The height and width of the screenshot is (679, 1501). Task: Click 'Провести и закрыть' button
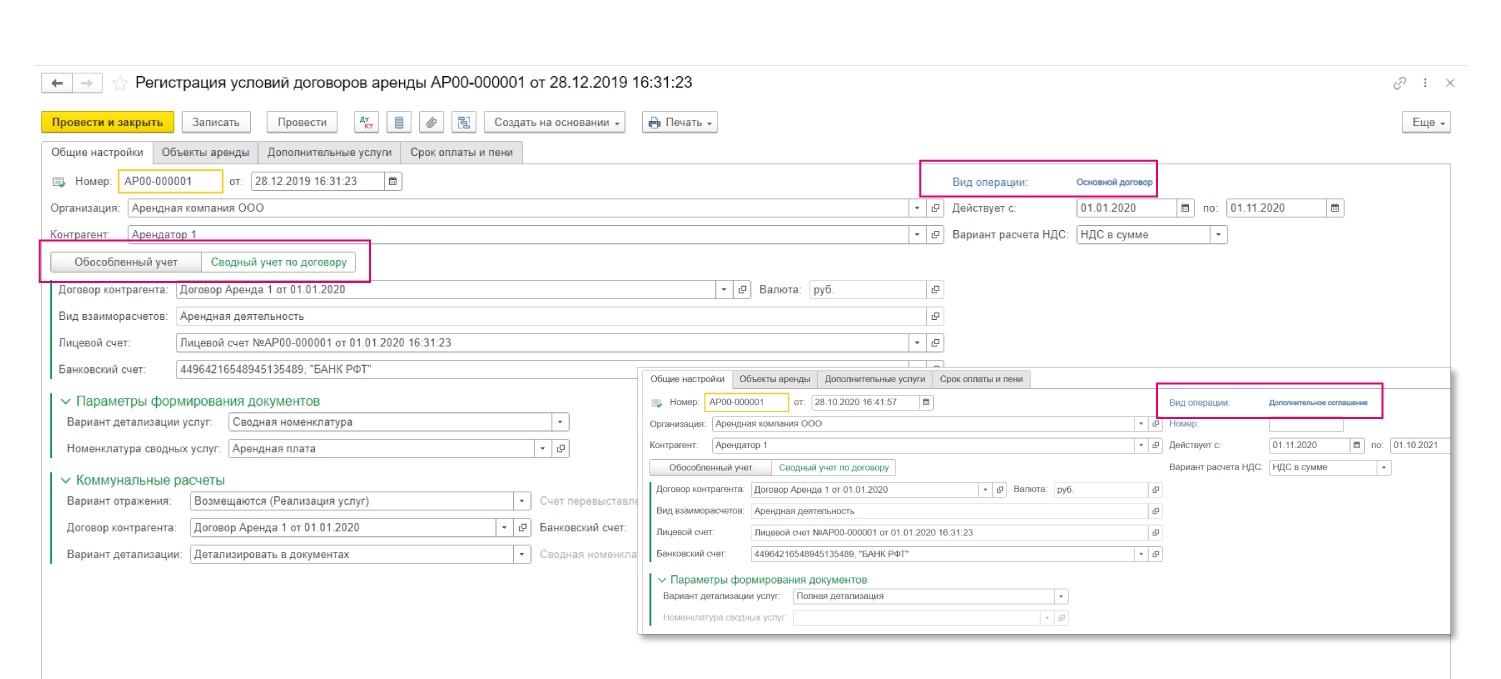pos(107,122)
